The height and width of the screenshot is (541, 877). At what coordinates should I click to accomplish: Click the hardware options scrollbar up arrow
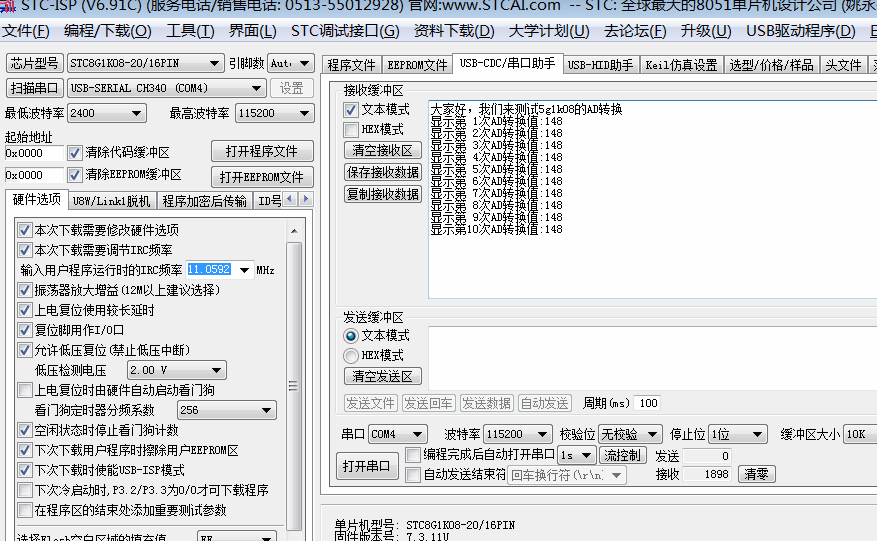[x=294, y=231]
